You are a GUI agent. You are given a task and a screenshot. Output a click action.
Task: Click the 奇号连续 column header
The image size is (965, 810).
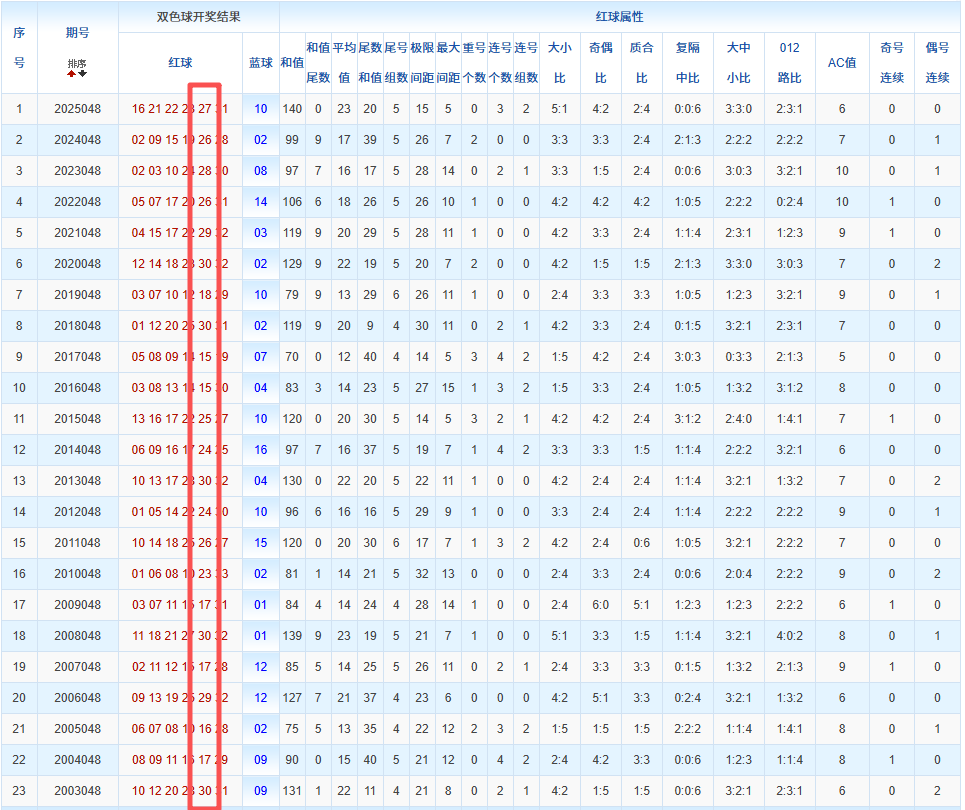tap(892, 62)
